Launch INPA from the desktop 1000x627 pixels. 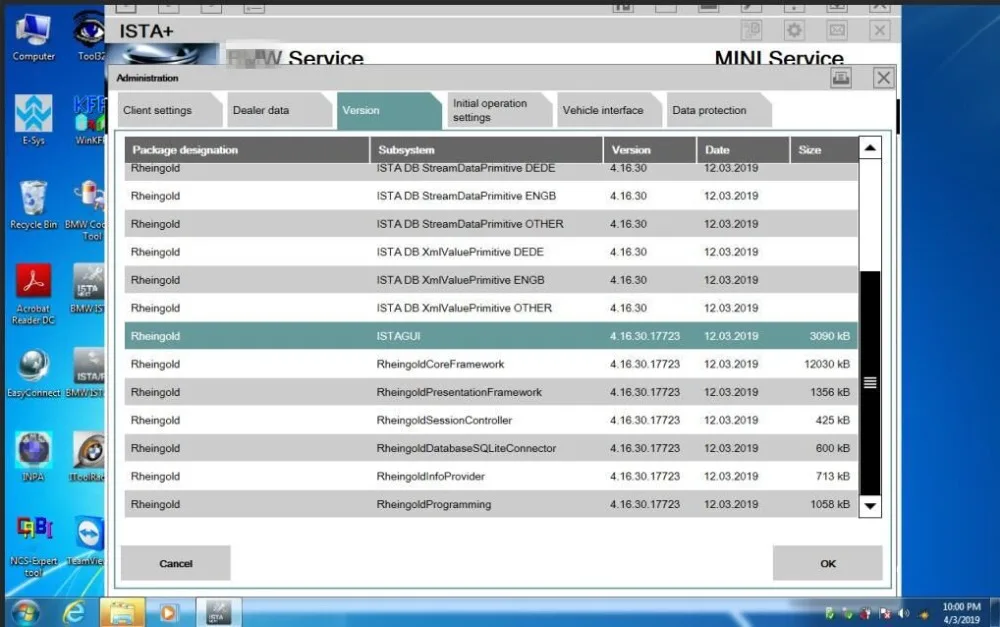[33, 457]
